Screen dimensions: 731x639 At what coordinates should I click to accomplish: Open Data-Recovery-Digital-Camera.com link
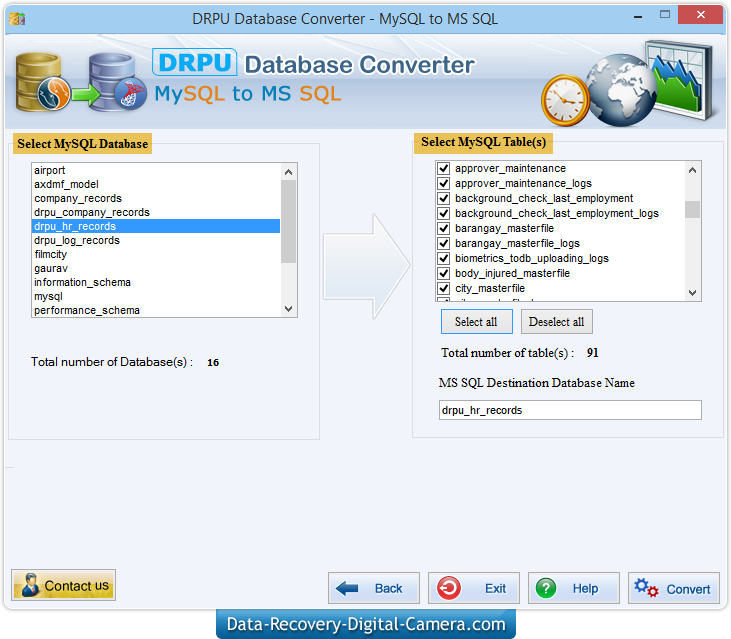click(366, 624)
